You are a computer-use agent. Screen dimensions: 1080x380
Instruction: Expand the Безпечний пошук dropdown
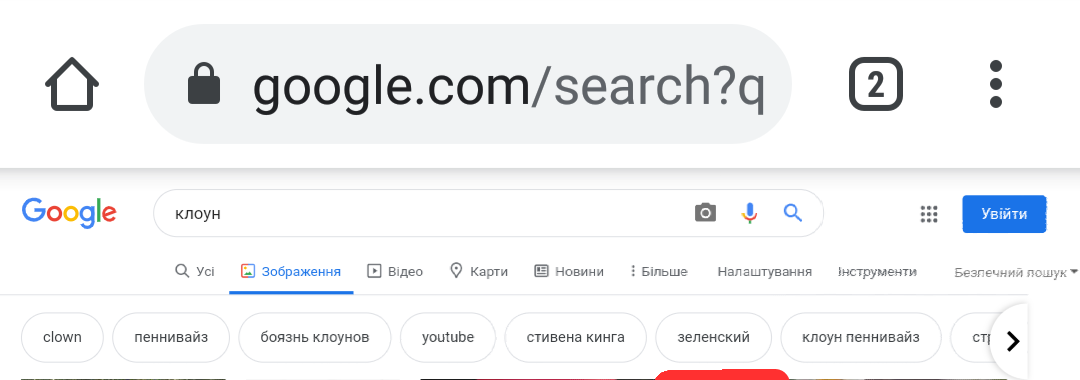[1016, 272]
